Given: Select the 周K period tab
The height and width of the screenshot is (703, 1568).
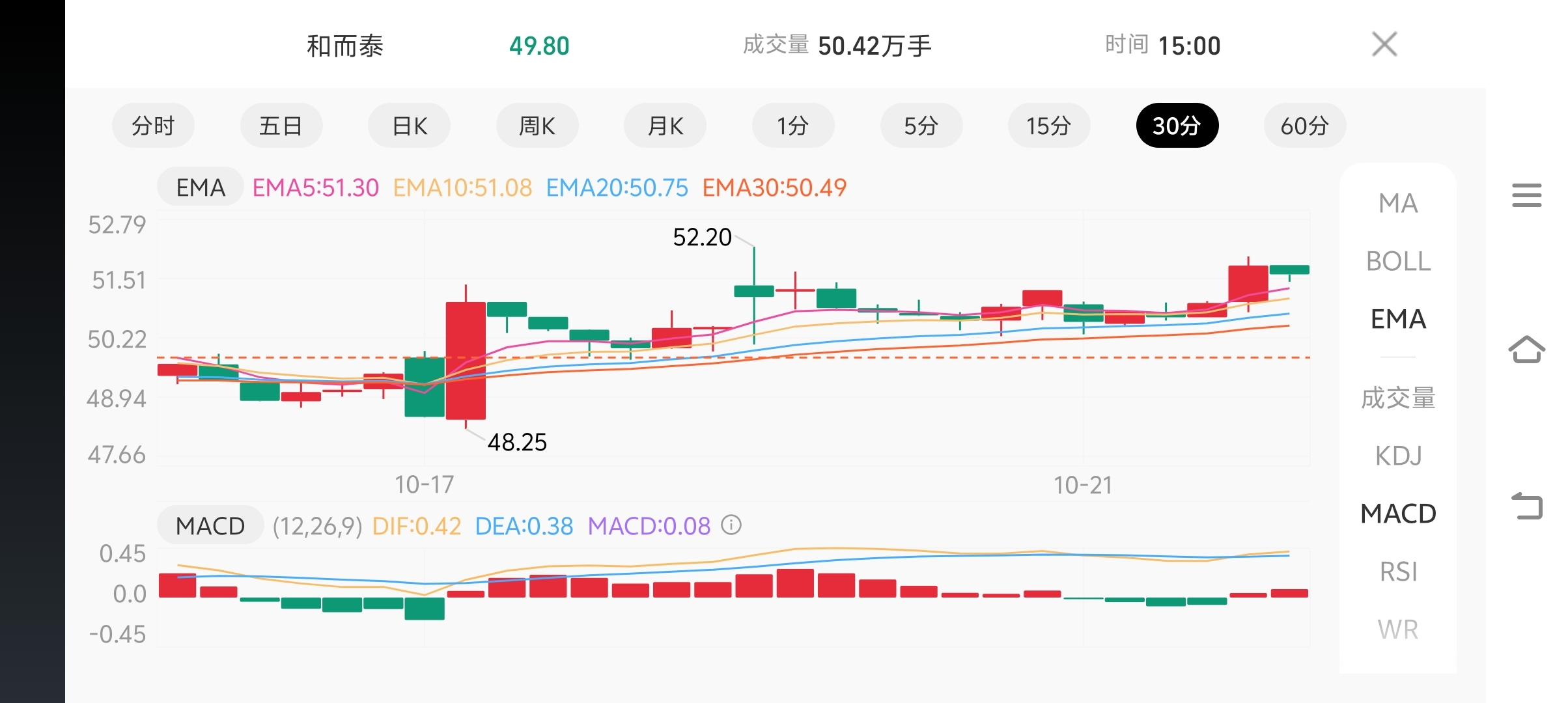Looking at the screenshot, I should 537,125.
